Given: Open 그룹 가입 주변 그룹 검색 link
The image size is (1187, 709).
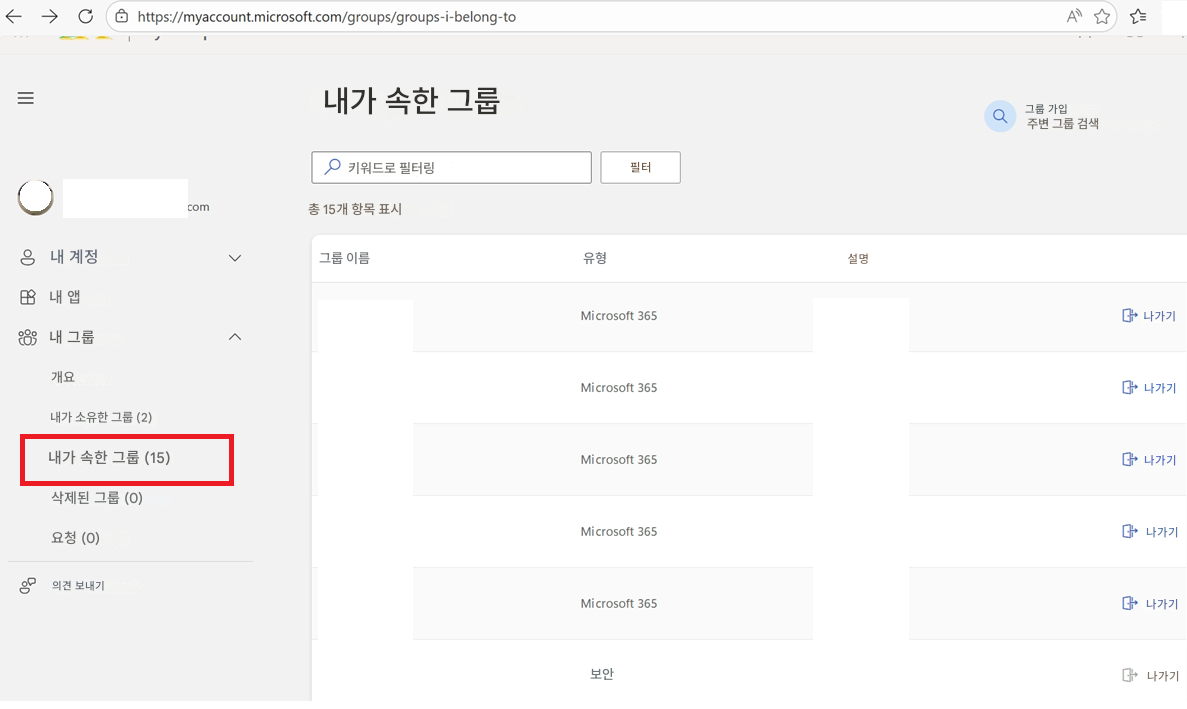Looking at the screenshot, I should coord(1062,117).
